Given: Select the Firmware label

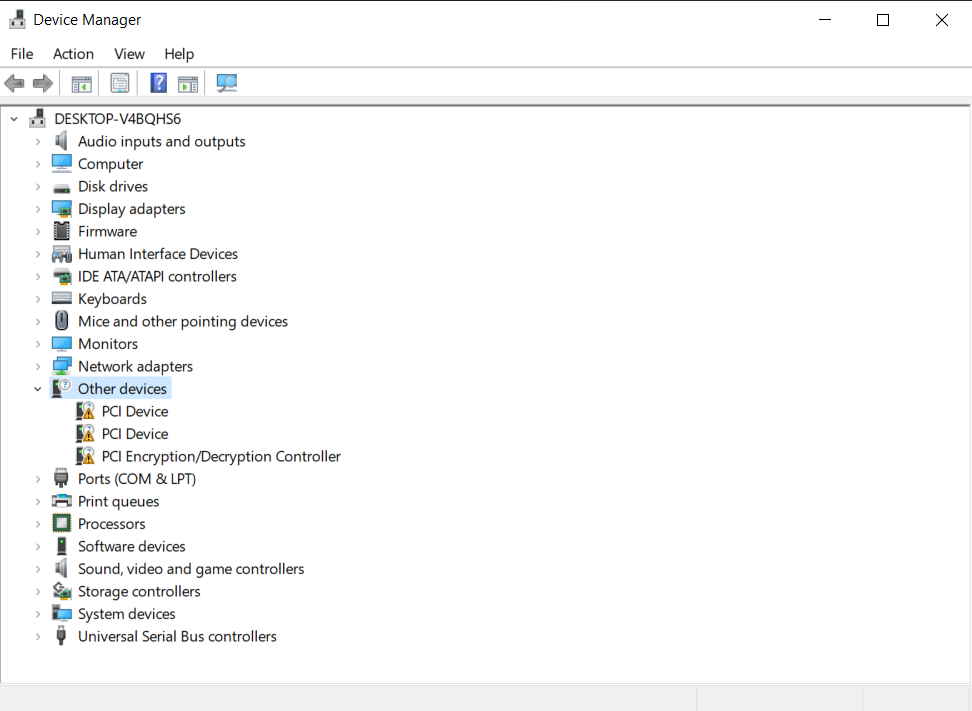Looking at the screenshot, I should [x=107, y=231].
